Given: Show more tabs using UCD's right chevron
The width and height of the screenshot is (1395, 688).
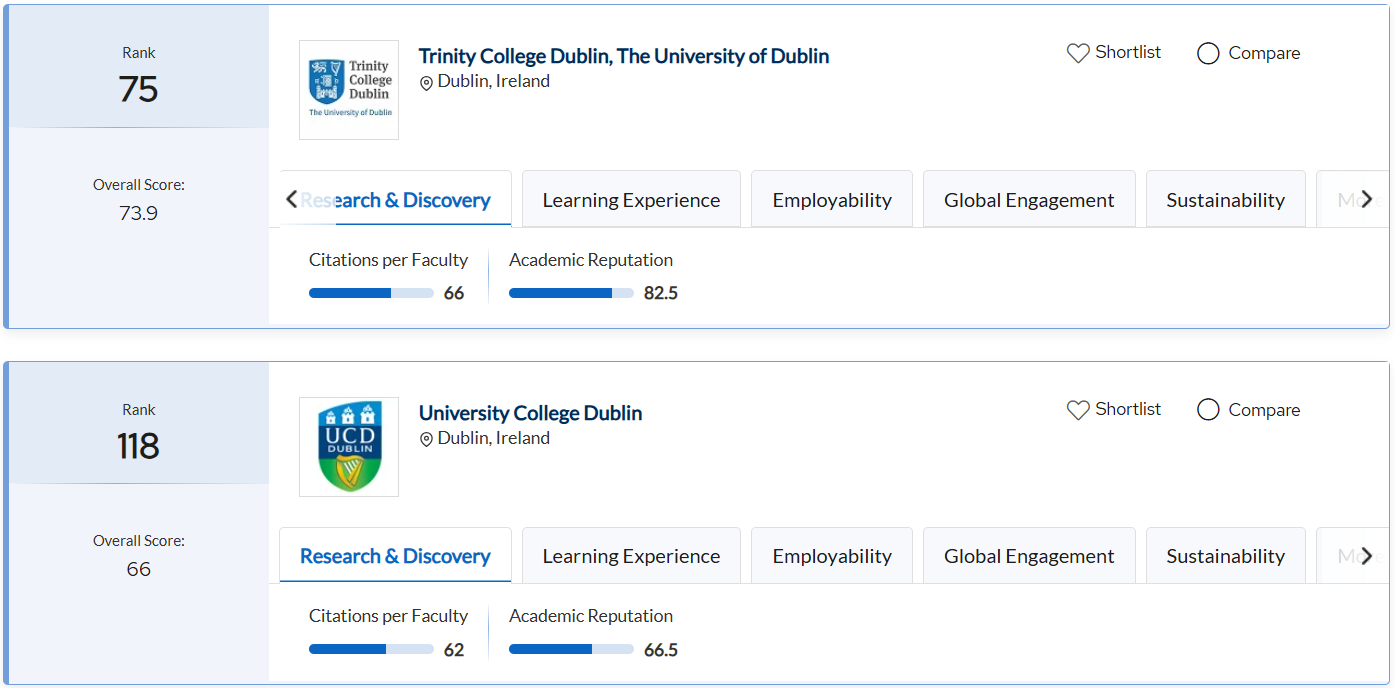Looking at the screenshot, I should click(1367, 556).
